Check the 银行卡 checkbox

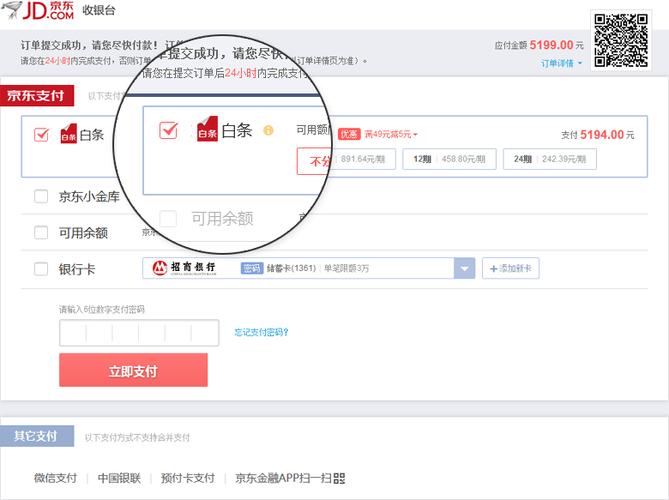click(41, 269)
